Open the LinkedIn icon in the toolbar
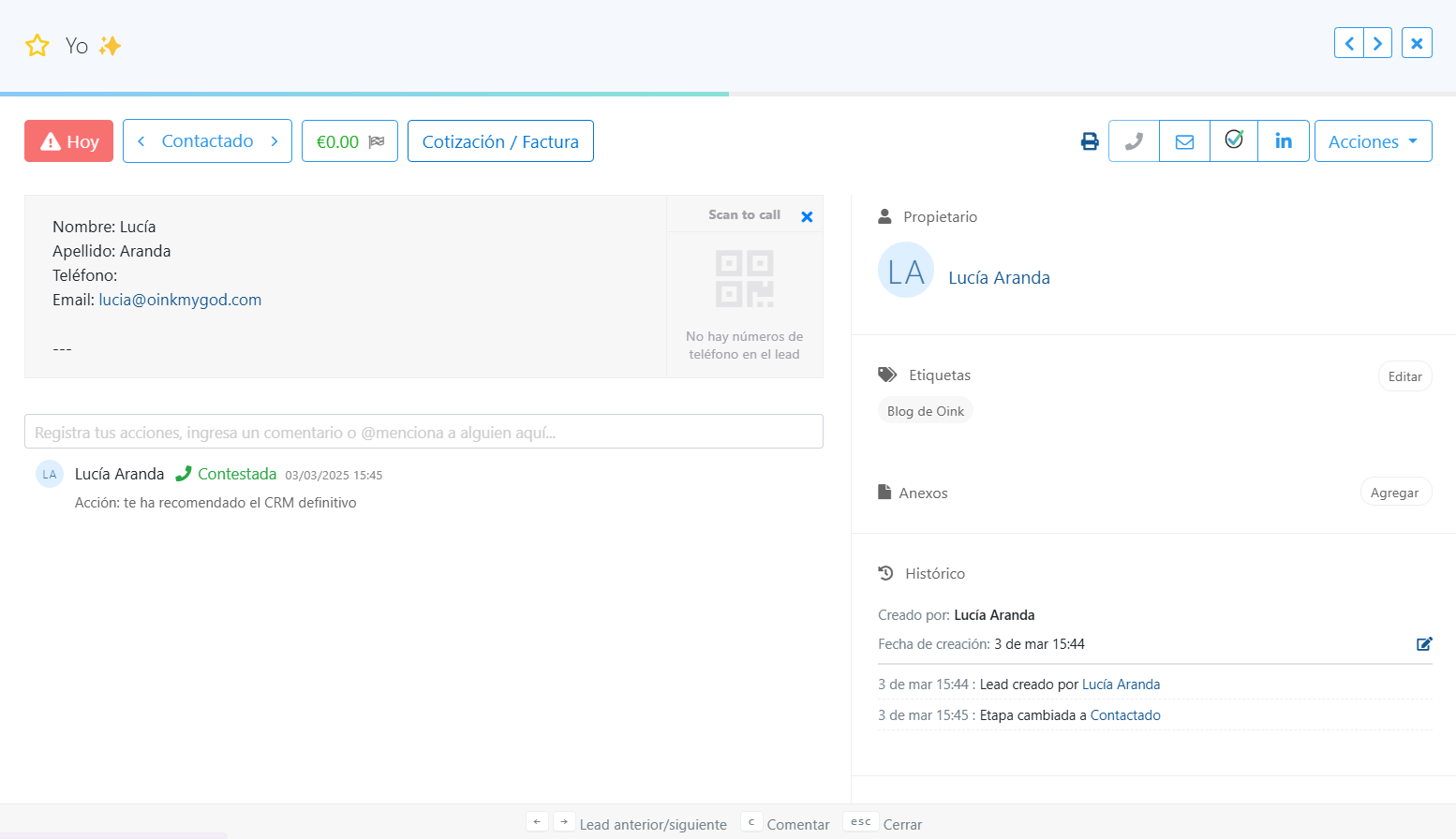Viewport: 1456px width, 839px height. pyautogui.click(x=1283, y=140)
